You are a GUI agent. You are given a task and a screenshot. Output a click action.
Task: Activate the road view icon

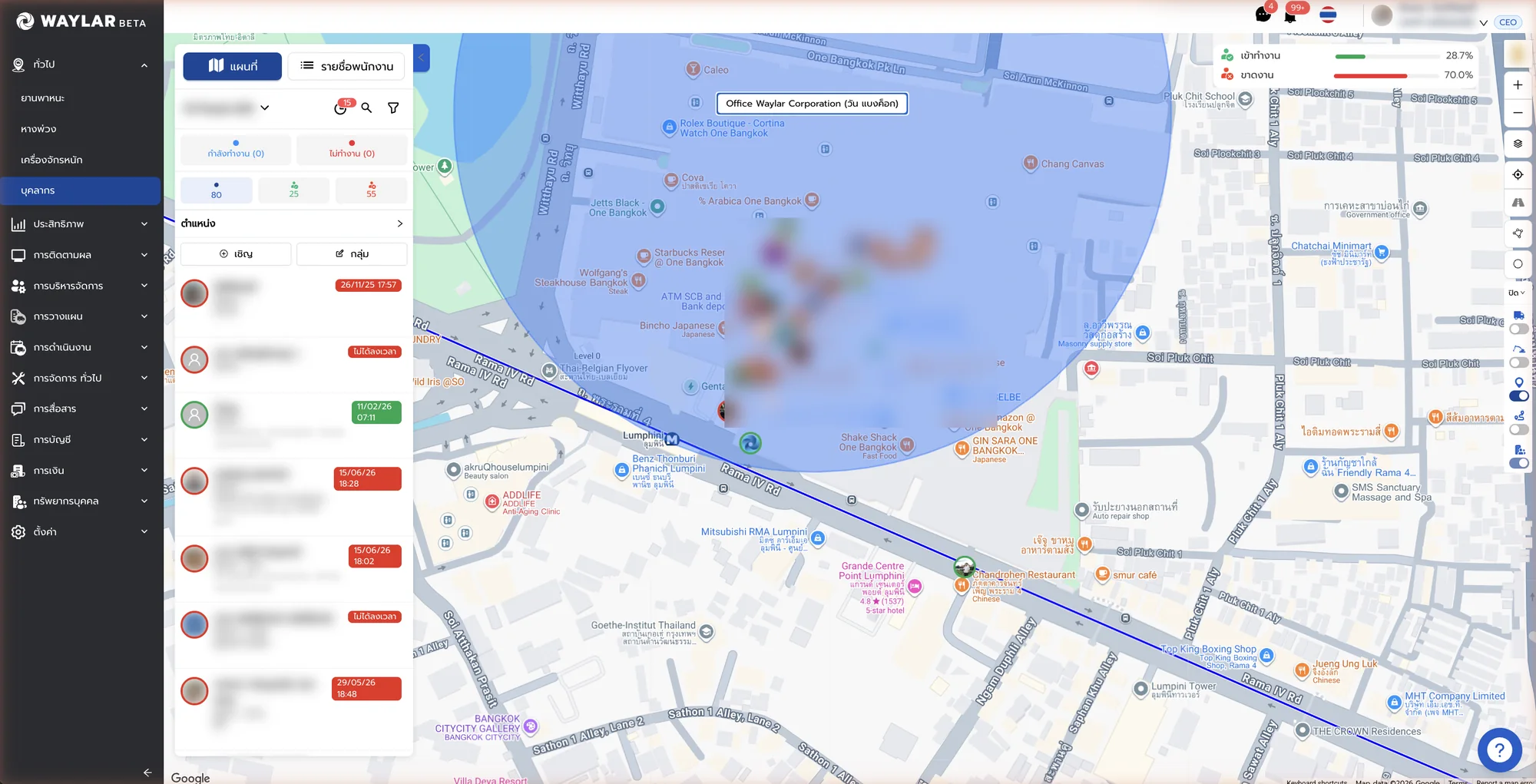point(1518,203)
